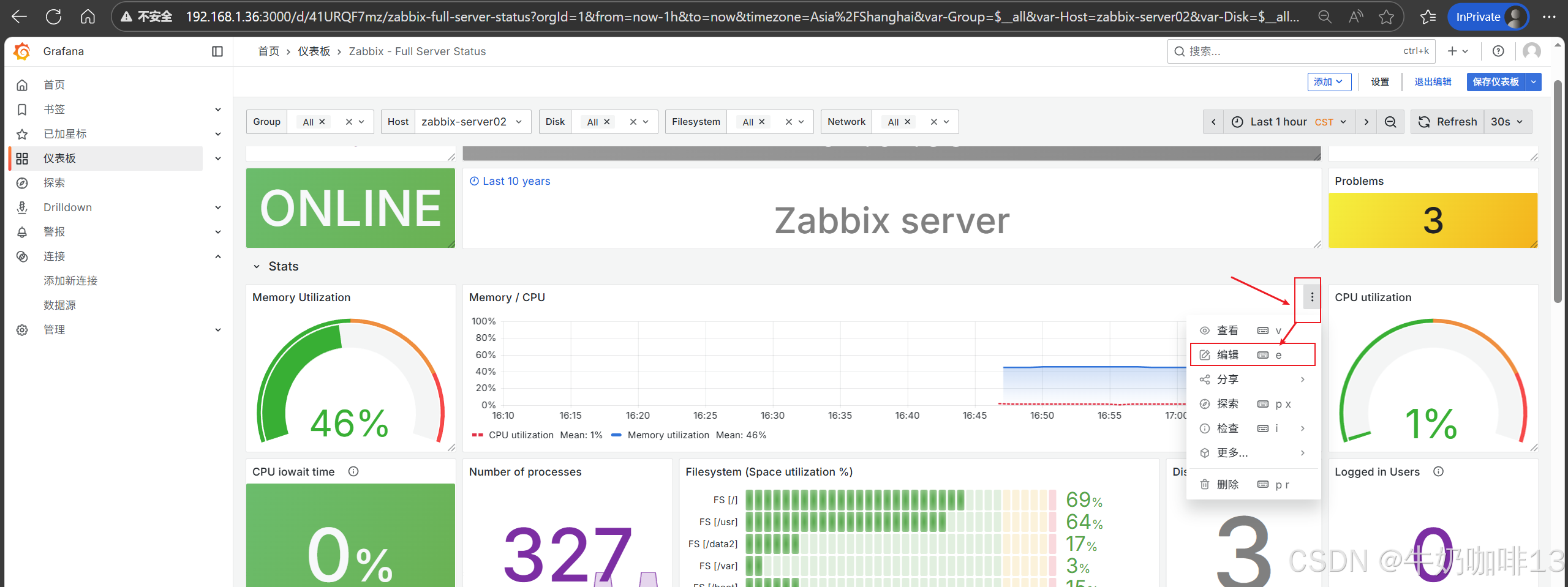Open Inspect (检查) submenu in panel menu
1568x587 pixels.
click(1253, 428)
